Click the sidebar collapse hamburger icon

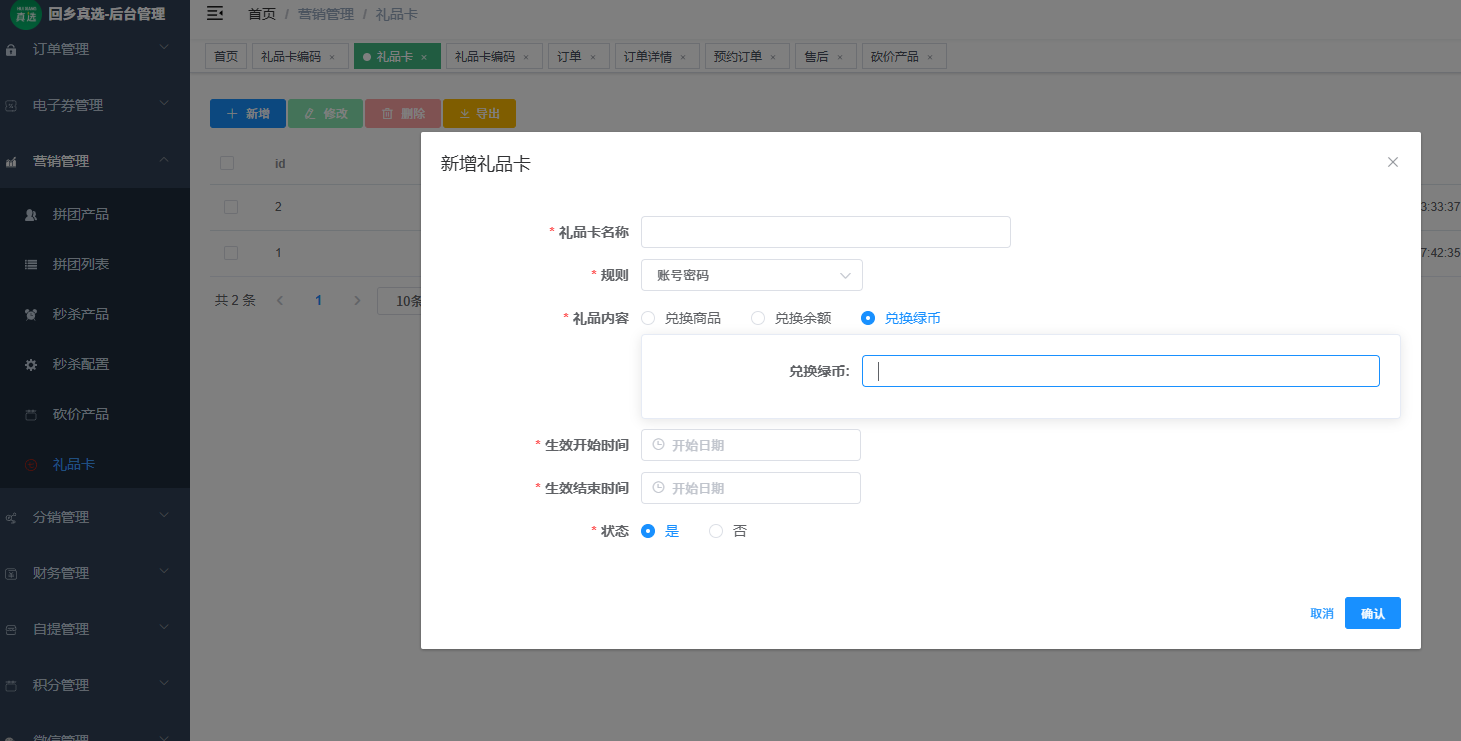[x=214, y=13]
